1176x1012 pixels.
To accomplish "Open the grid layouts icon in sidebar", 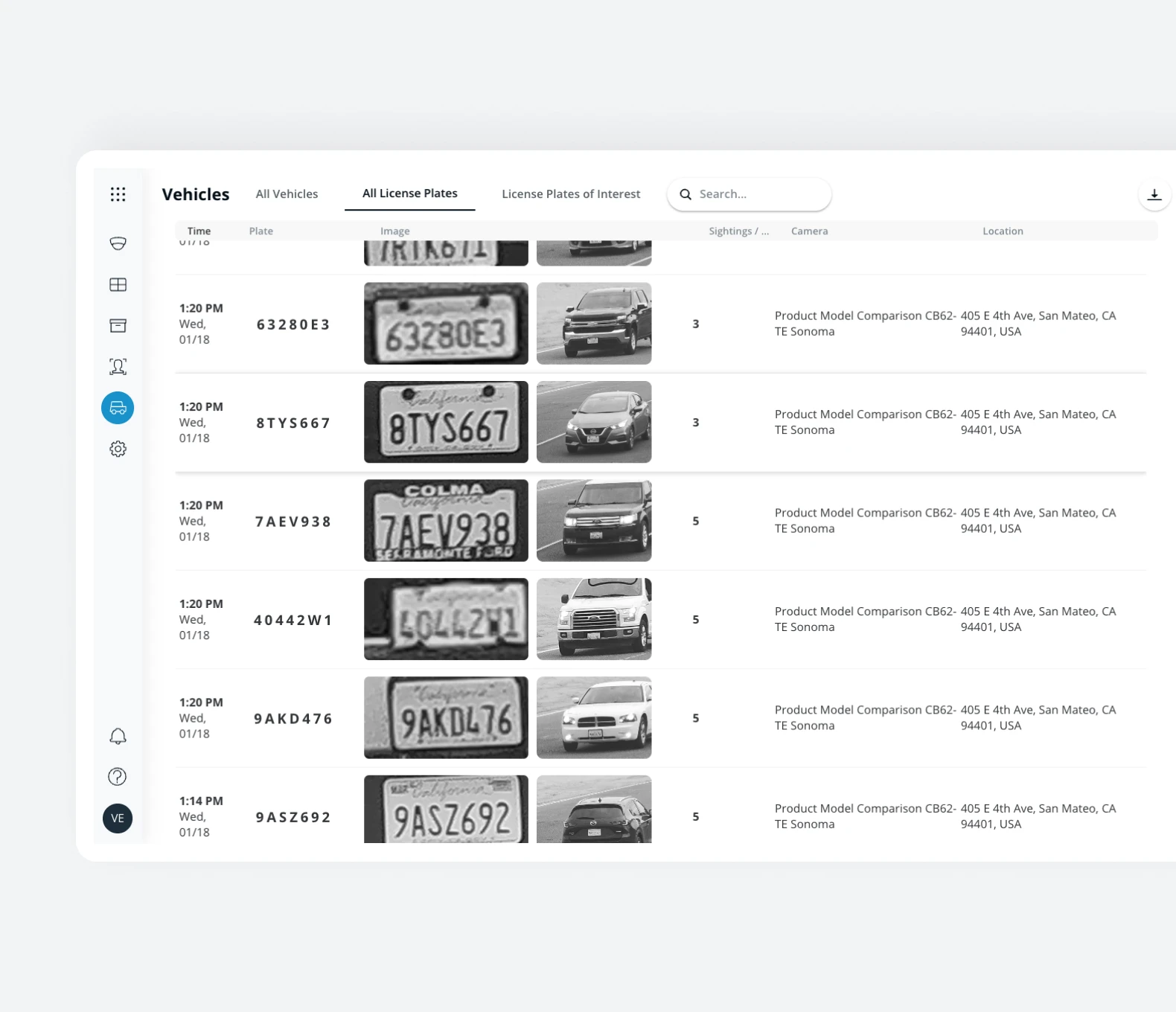I will pyautogui.click(x=118, y=284).
